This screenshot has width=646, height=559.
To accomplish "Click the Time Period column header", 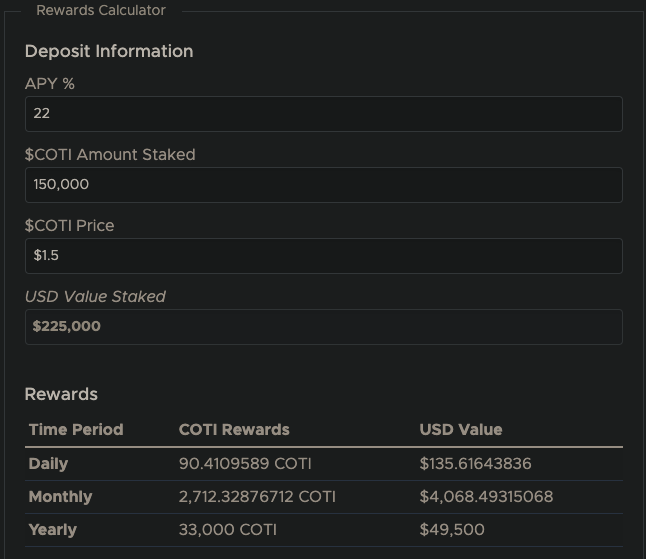I will point(76,430).
